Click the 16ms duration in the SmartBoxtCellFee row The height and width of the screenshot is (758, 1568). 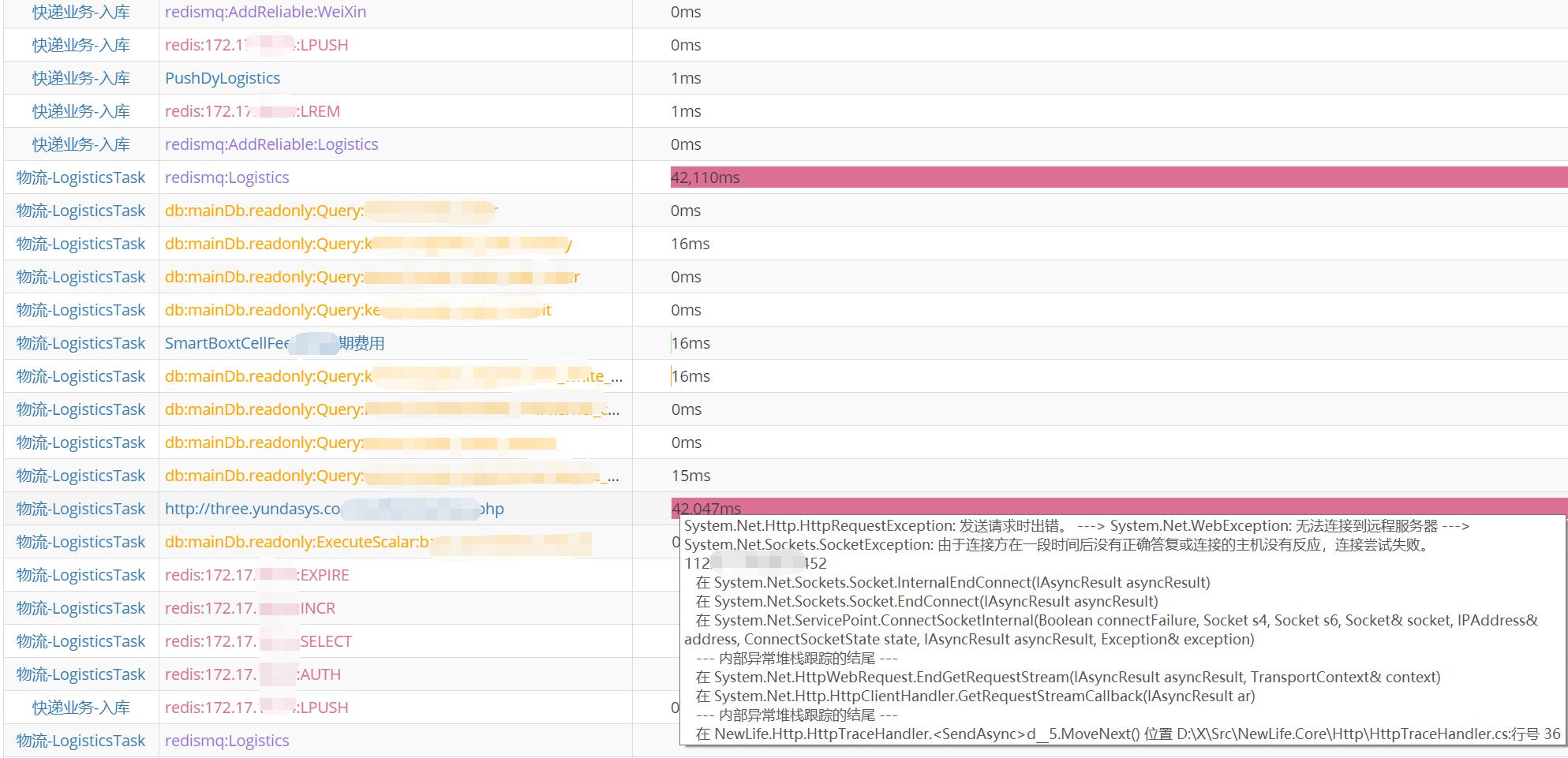coord(690,343)
